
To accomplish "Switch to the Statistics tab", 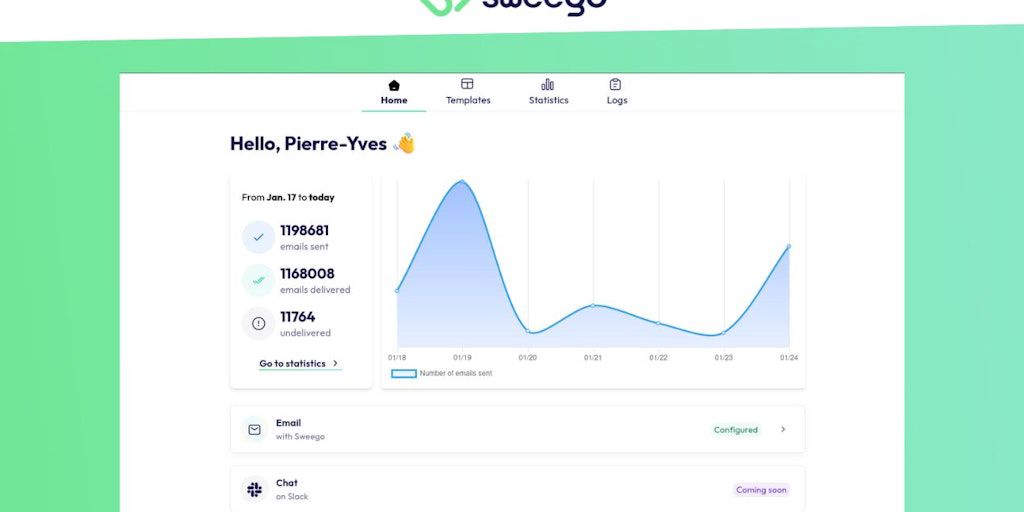I will [x=548, y=100].
